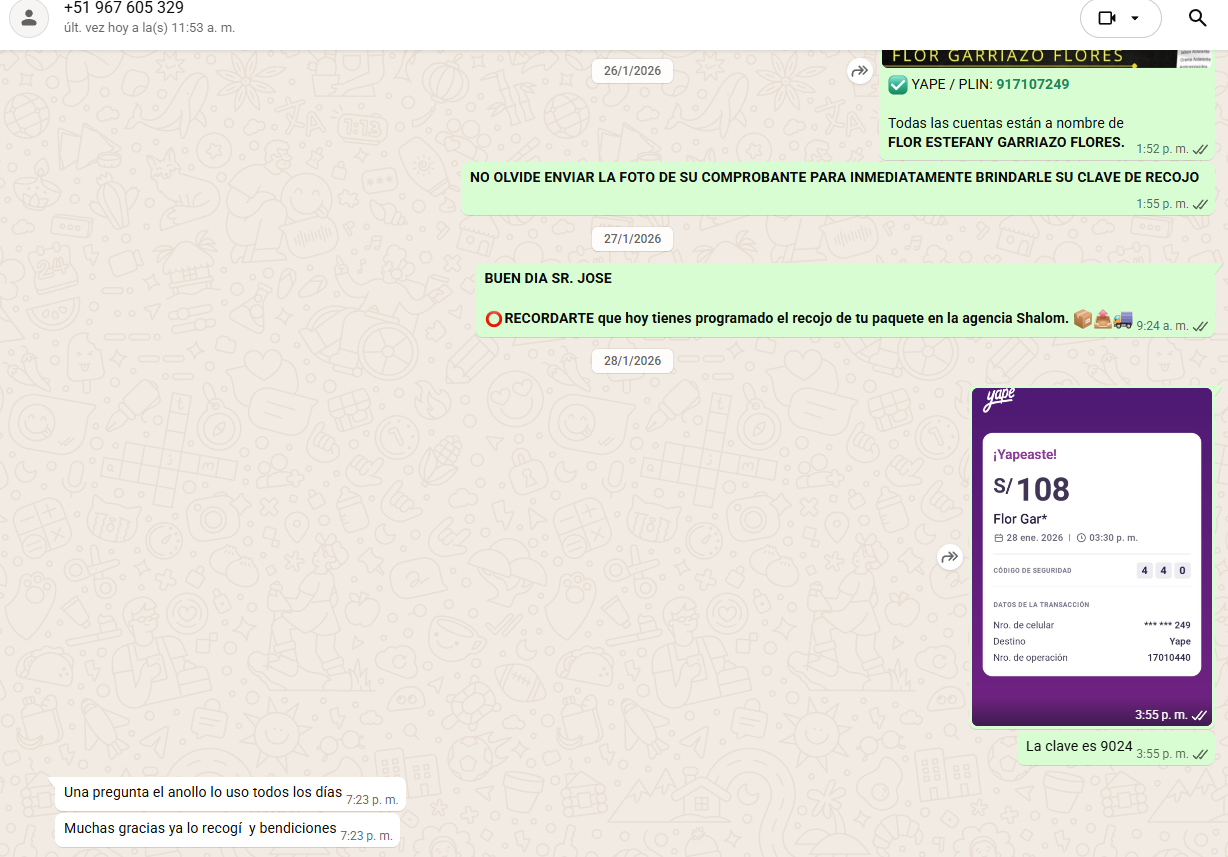Forward the Flor Garriazo Flores banner image
Image resolution: width=1228 pixels, height=857 pixels.
[x=859, y=71]
